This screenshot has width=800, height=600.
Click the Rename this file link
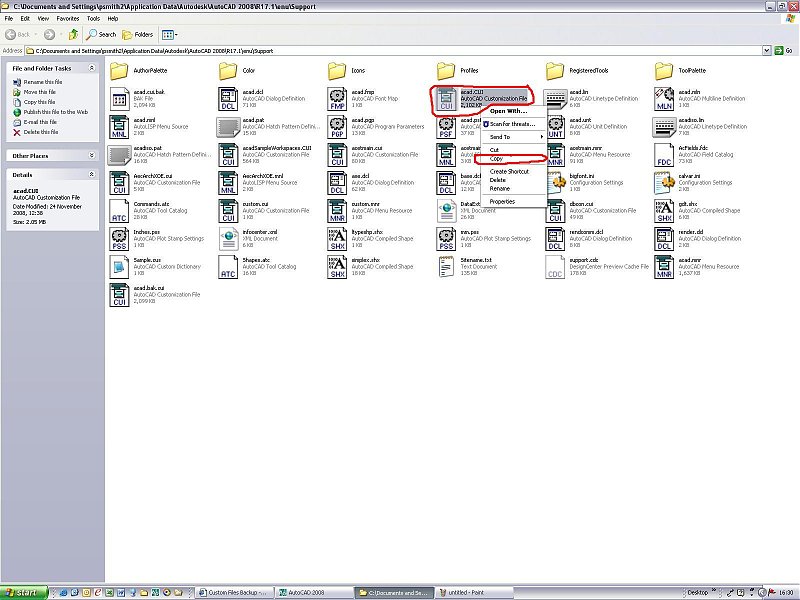coord(43,82)
